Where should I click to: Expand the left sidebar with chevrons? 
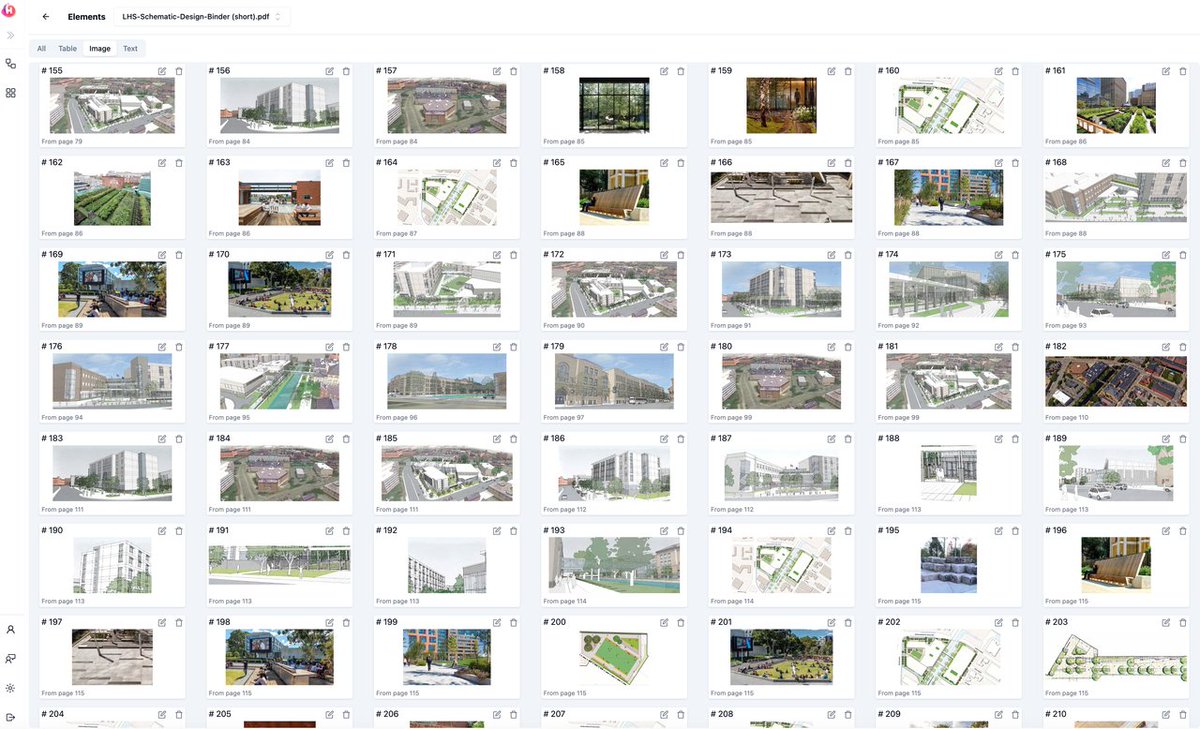pos(11,35)
